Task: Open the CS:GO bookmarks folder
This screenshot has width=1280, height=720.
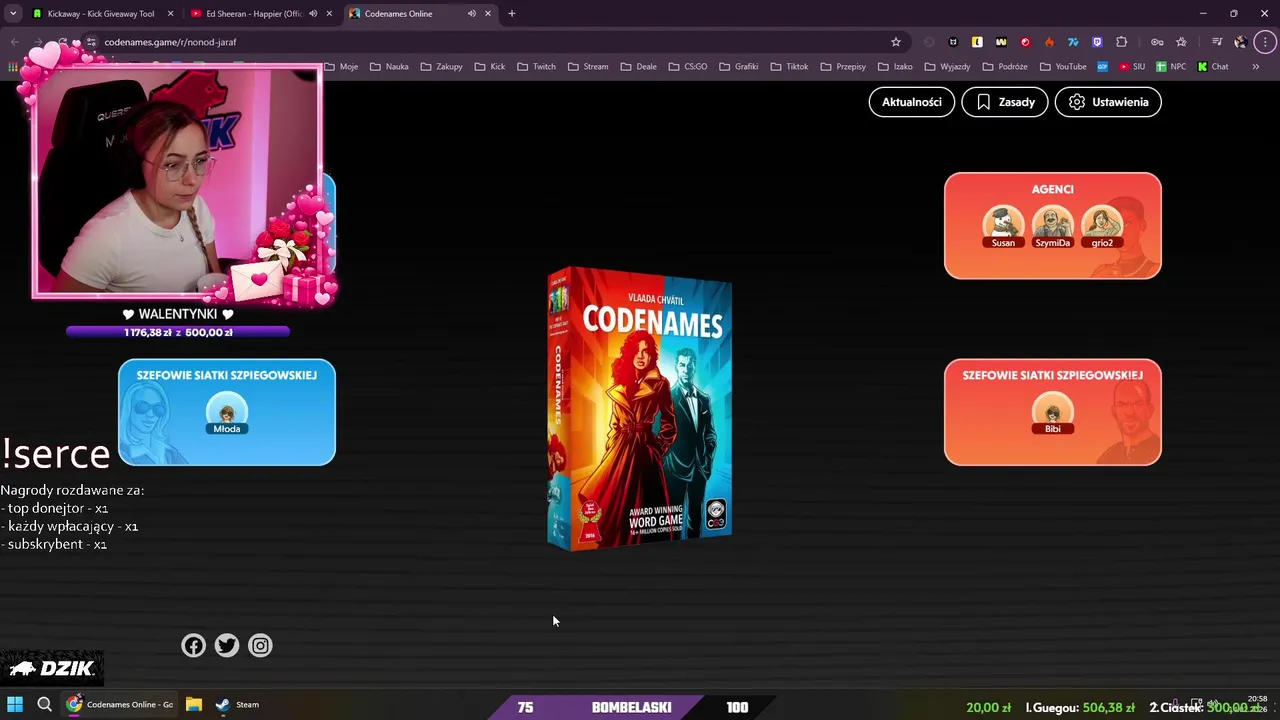Action: coord(687,67)
